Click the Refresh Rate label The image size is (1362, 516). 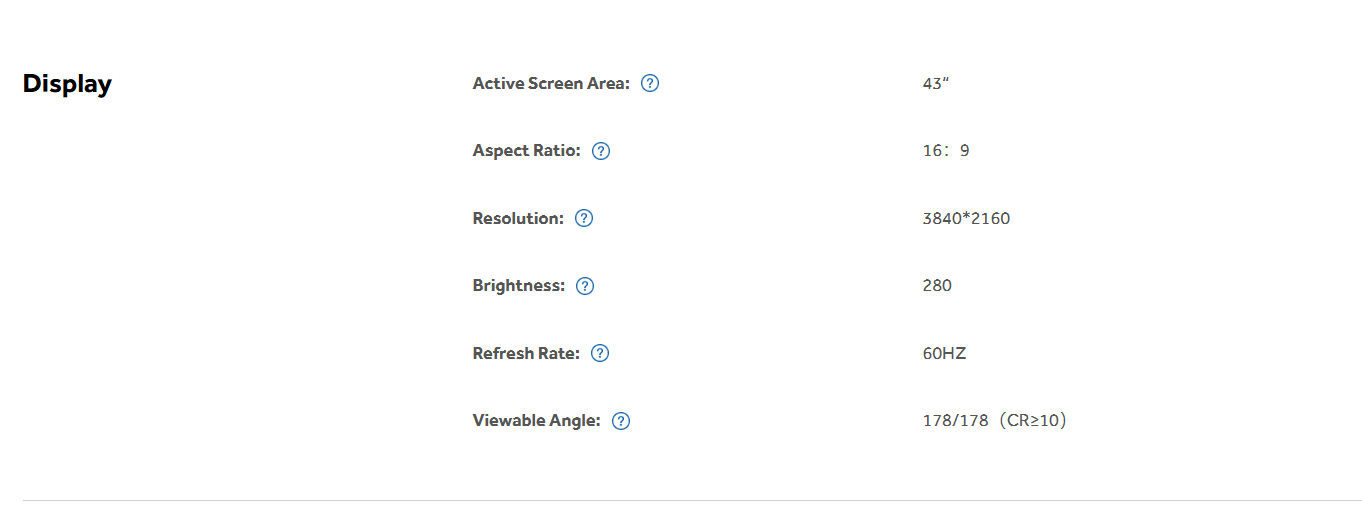coord(526,353)
